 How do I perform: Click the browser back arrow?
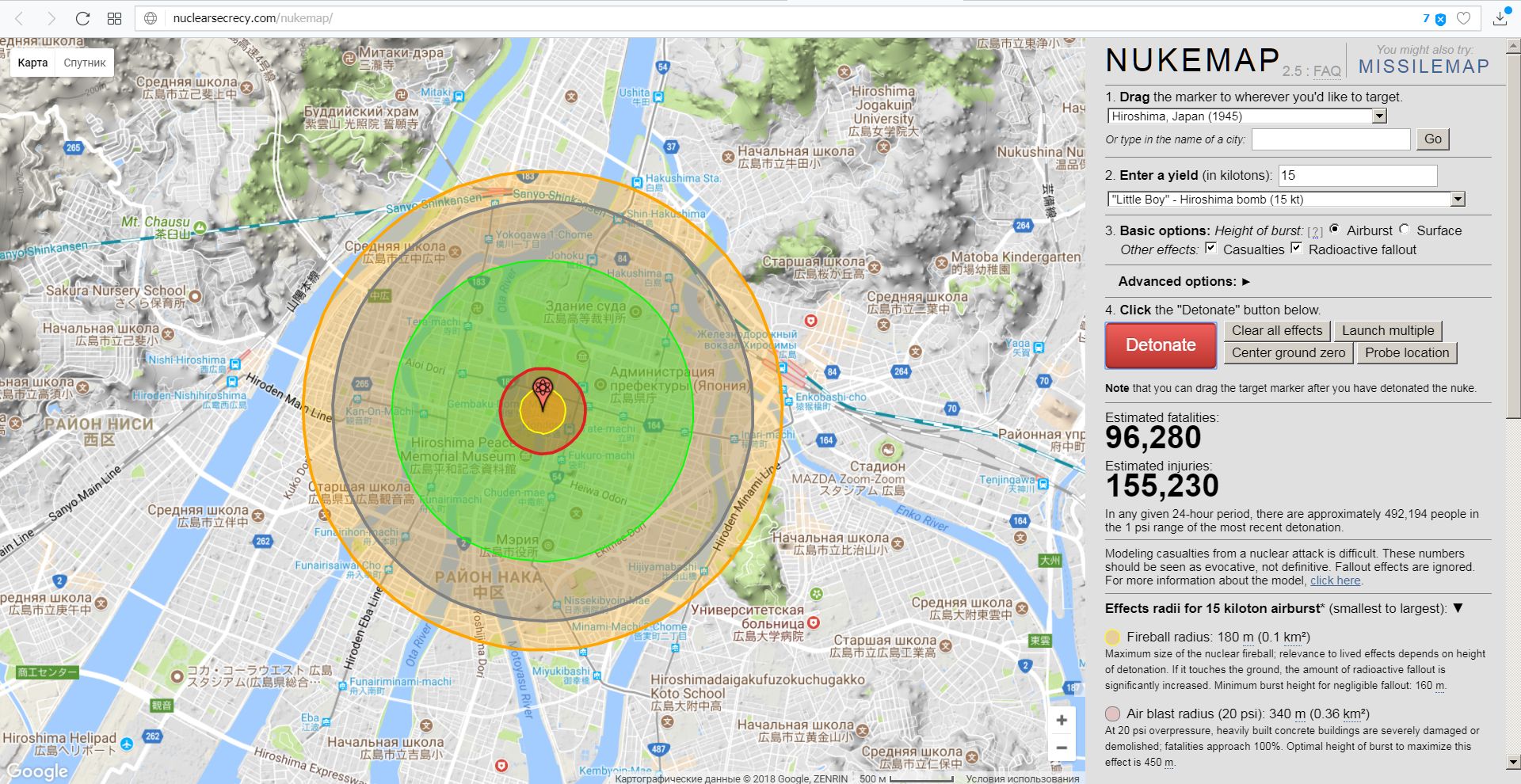coord(19,18)
